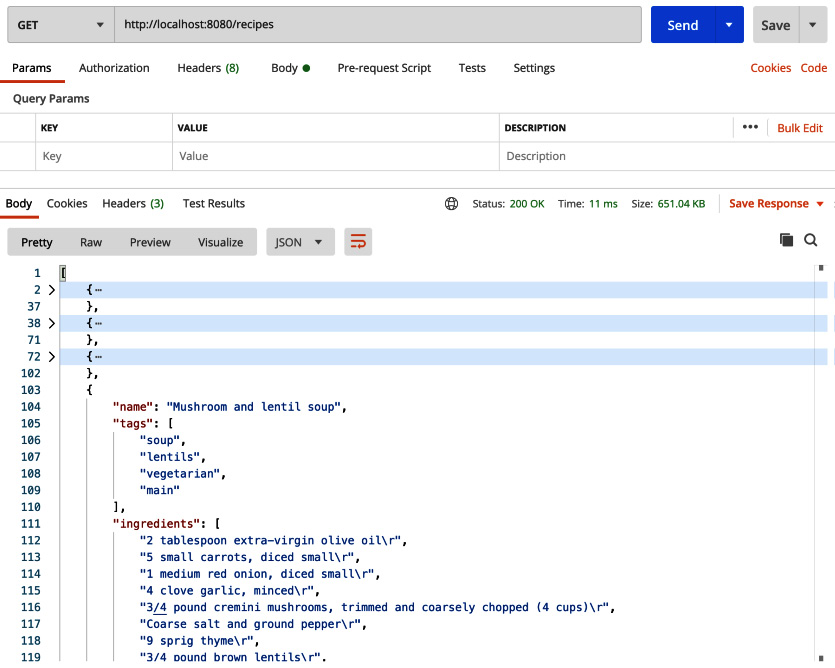
Task: Open the Cookies link
Action: coord(771,68)
